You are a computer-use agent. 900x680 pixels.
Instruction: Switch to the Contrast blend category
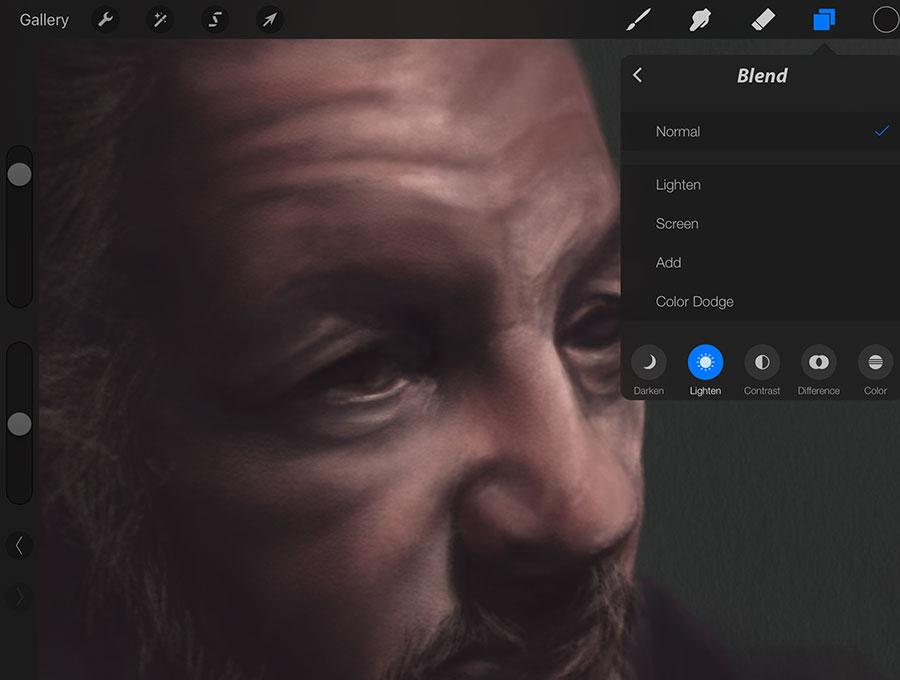762,363
